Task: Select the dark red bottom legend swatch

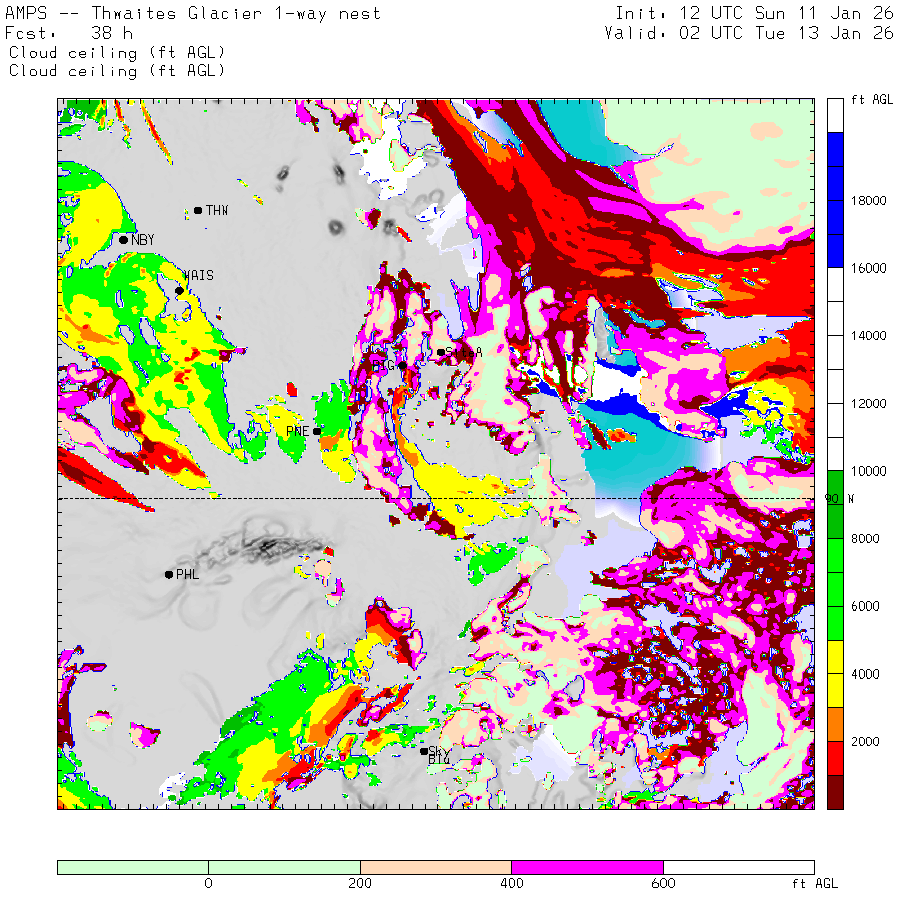Action: [835, 792]
